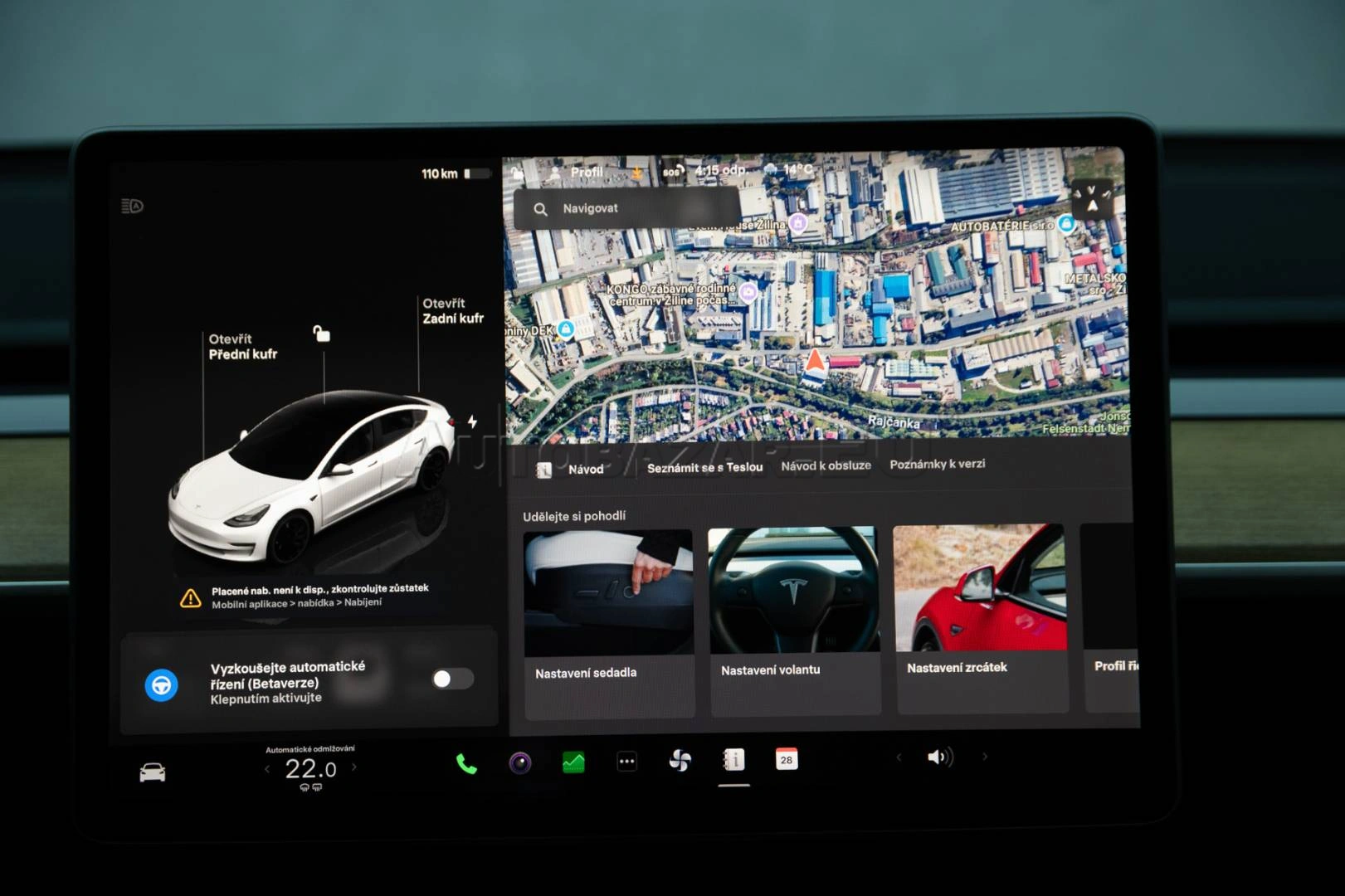Image resolution: width=1345 pixels, height=896 pixels.
Task: Tap the headlight auto high-beam icon
Action: coord(132,206)
